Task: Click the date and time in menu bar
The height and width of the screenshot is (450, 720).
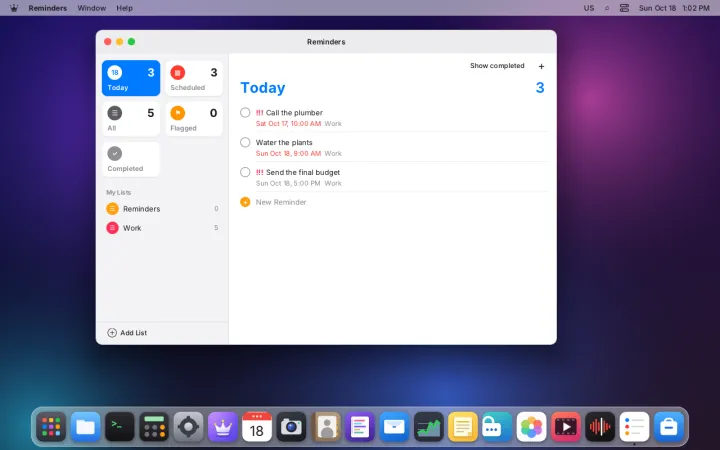Action: (x=674, y=8)
